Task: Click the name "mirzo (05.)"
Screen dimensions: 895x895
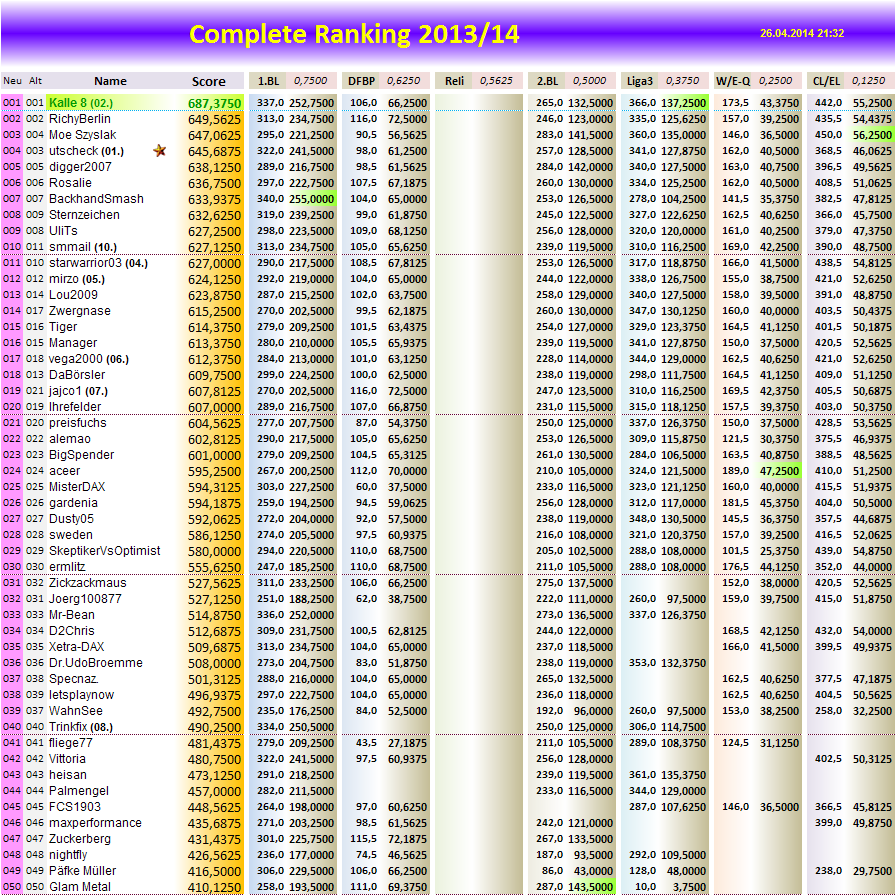Action: pyautogui.click(x=77, y=279)
